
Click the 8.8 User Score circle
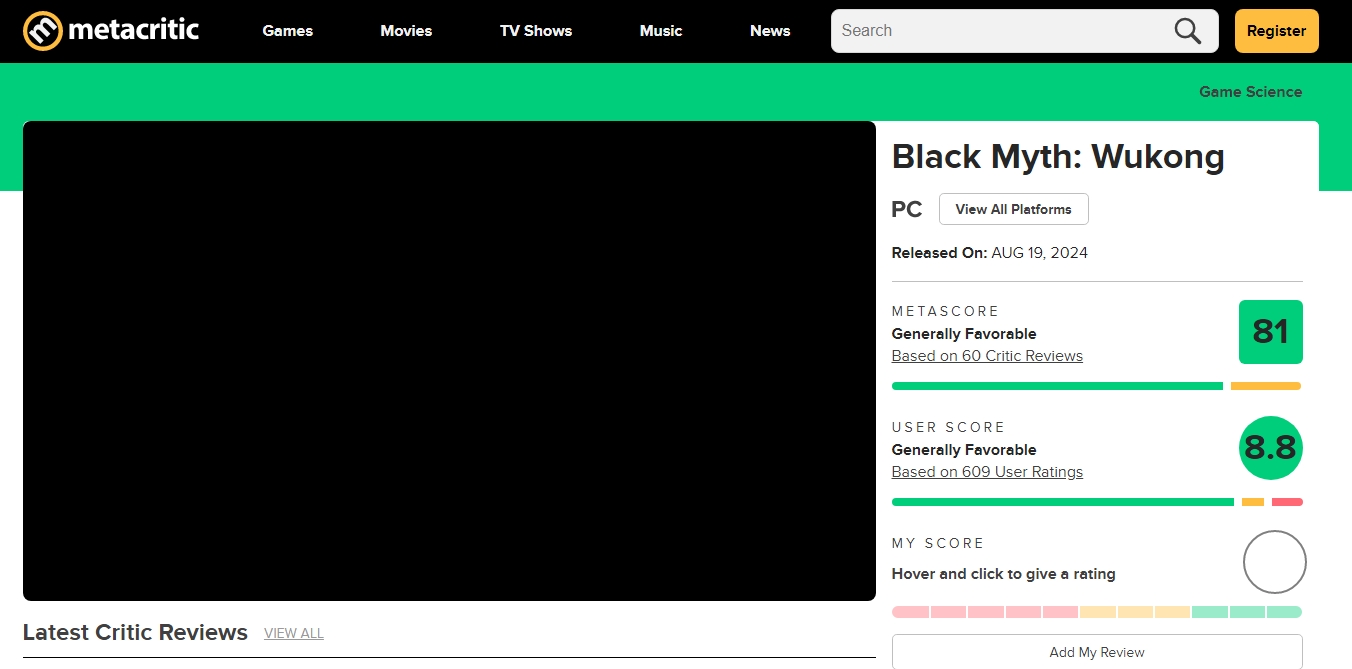[x=1271, y=448]
